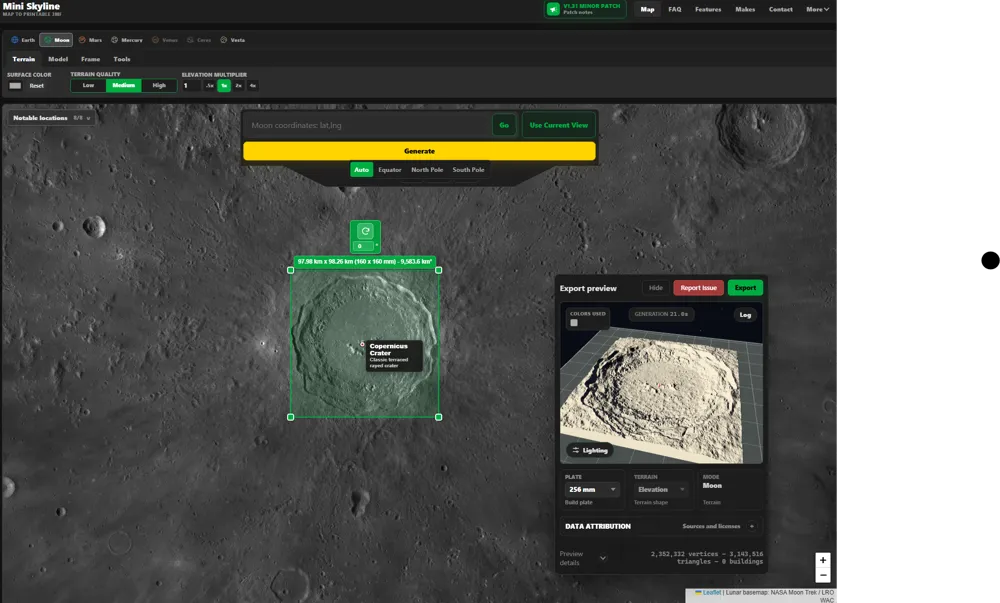Set terrain quality to High
1000x603 pixels.
click(x=159, y=85)
